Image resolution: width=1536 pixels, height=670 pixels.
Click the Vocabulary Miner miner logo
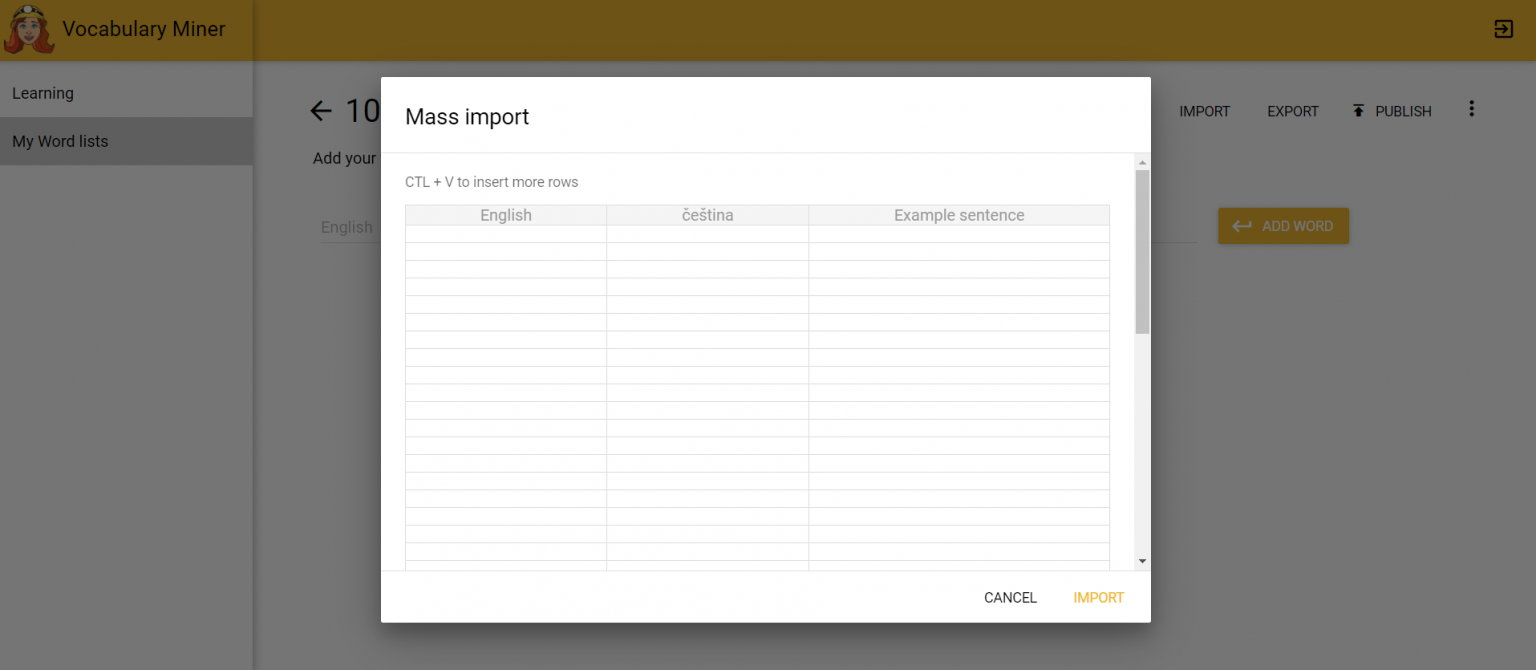click(x=28, y=28)
